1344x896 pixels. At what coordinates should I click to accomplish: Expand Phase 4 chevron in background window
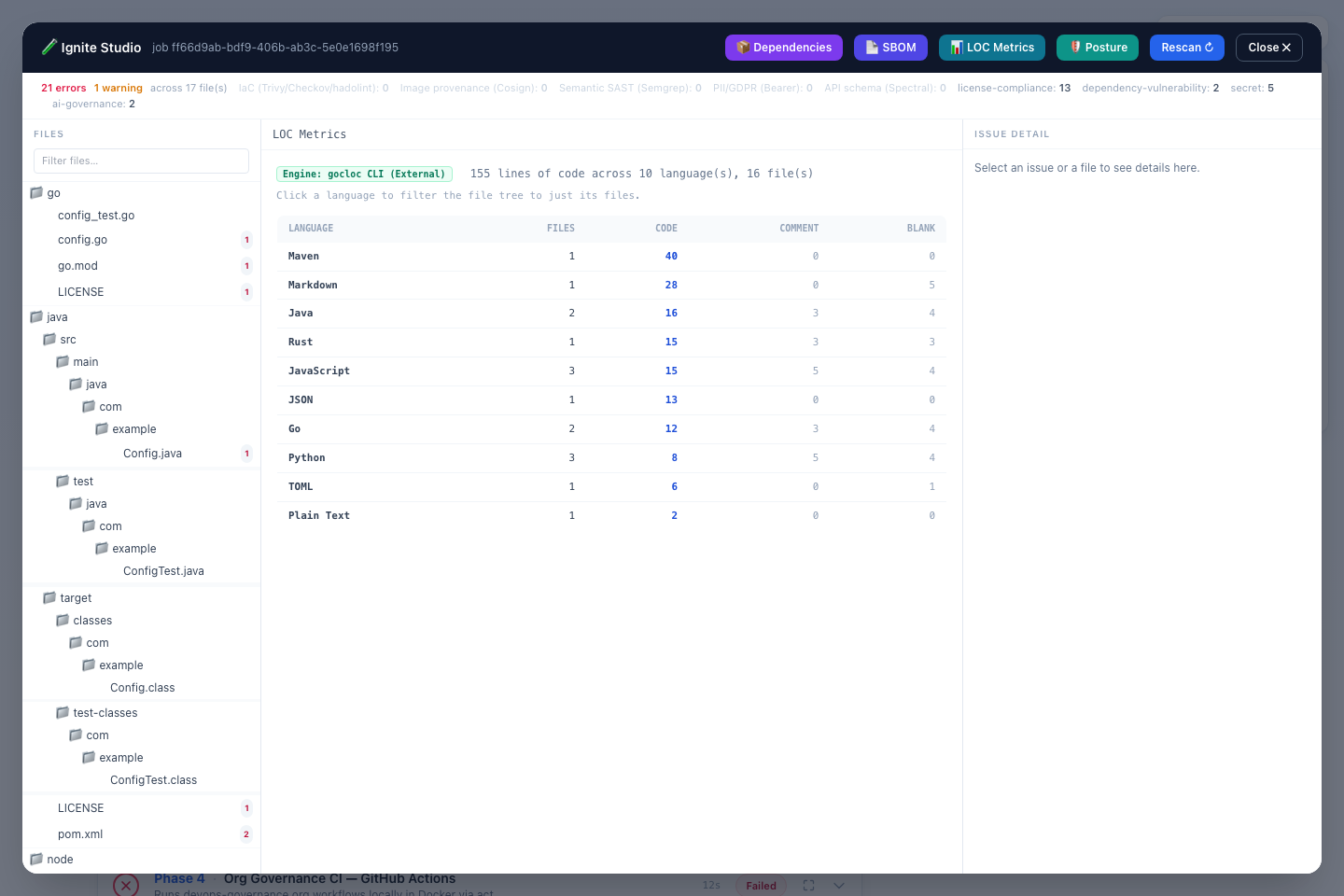839,885
